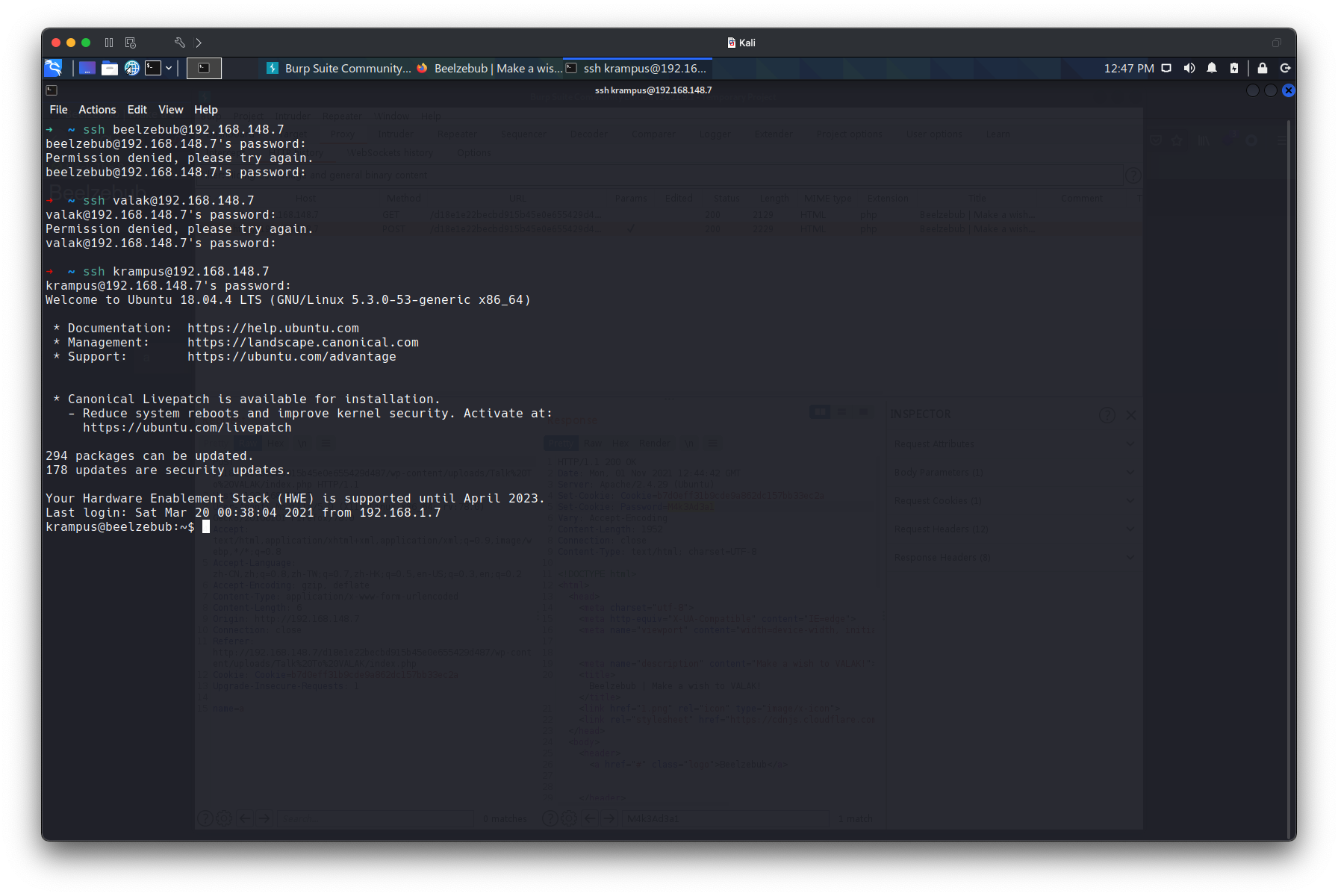Open the clock showing 12:47 PM
The height and width of the screenshot is (896, 1338).
1129,68
